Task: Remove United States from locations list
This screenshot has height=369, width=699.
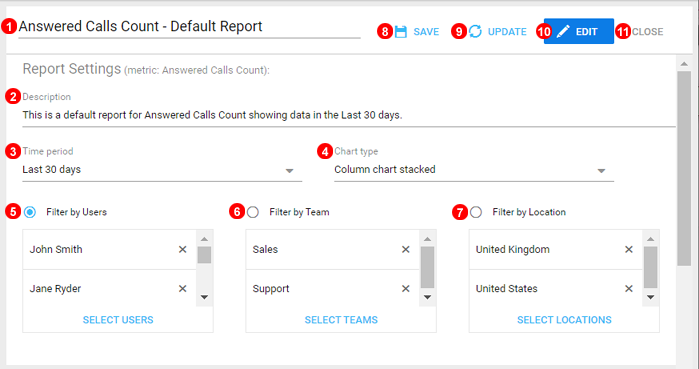Action: pos(629,289)
